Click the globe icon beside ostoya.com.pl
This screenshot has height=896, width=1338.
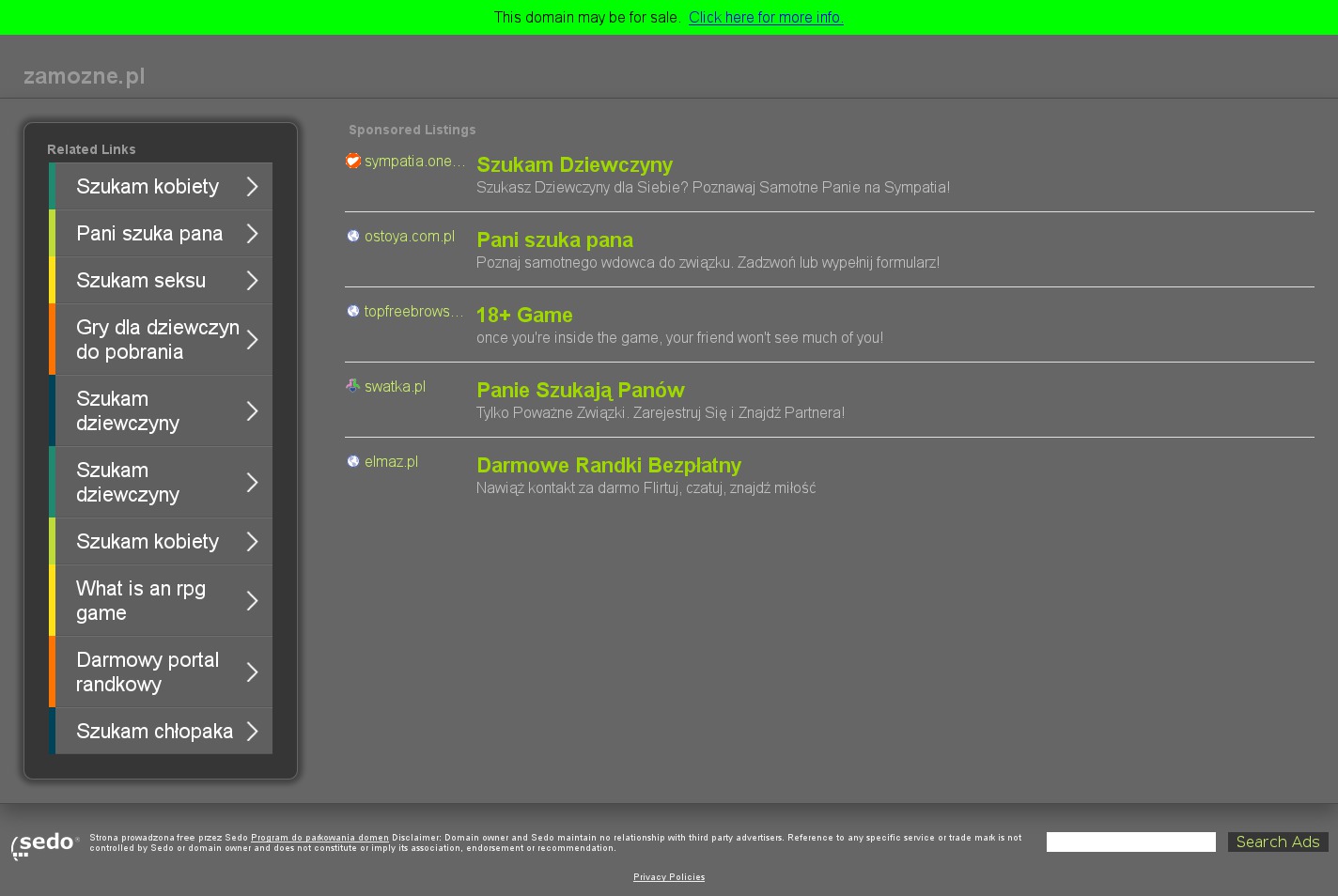tap(353, 237)
